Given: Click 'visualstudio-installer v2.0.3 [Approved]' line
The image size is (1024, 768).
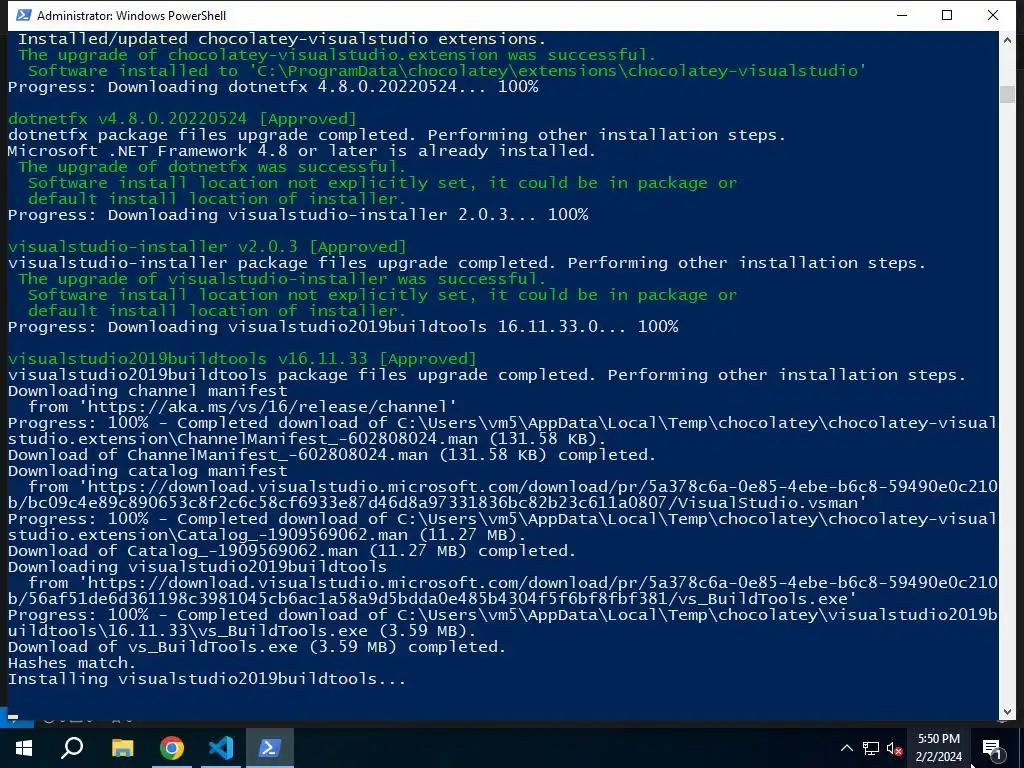Looking at the screenshot, I should click(x=207, y=247).
